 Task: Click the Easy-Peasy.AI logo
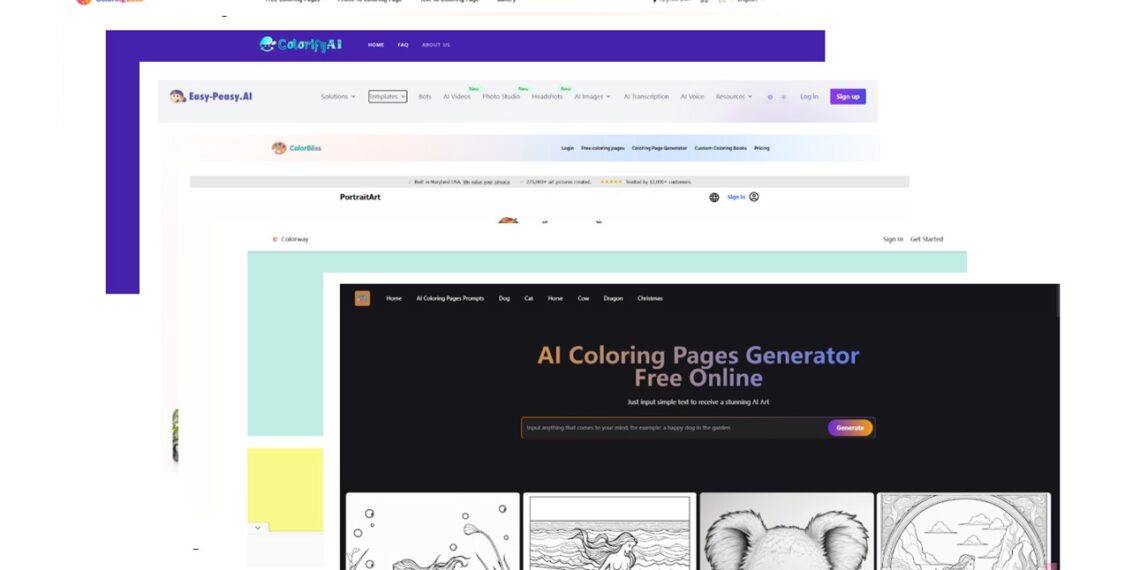tap(211, 96)
